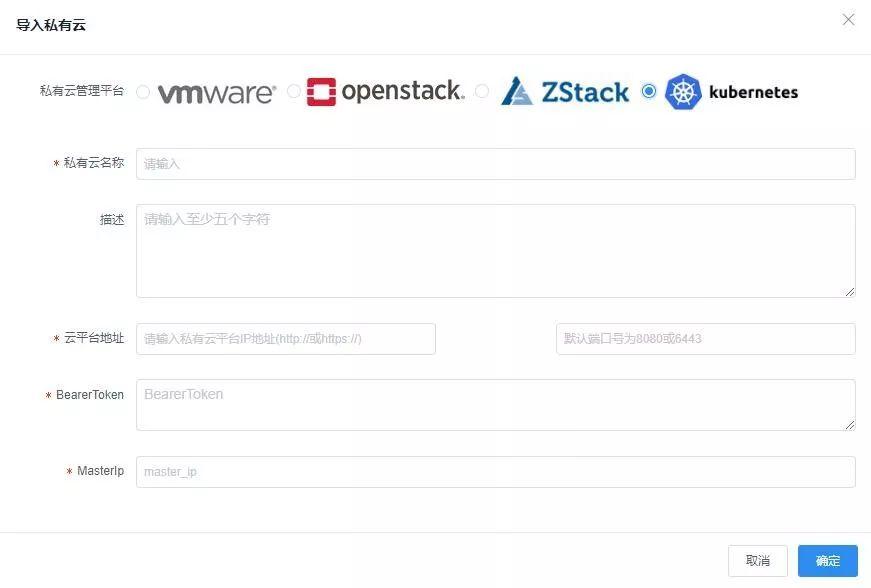The width and height of the screenshot is (871, 588).
Task: Pick the ZStack radio option
Action: point(482,92)
